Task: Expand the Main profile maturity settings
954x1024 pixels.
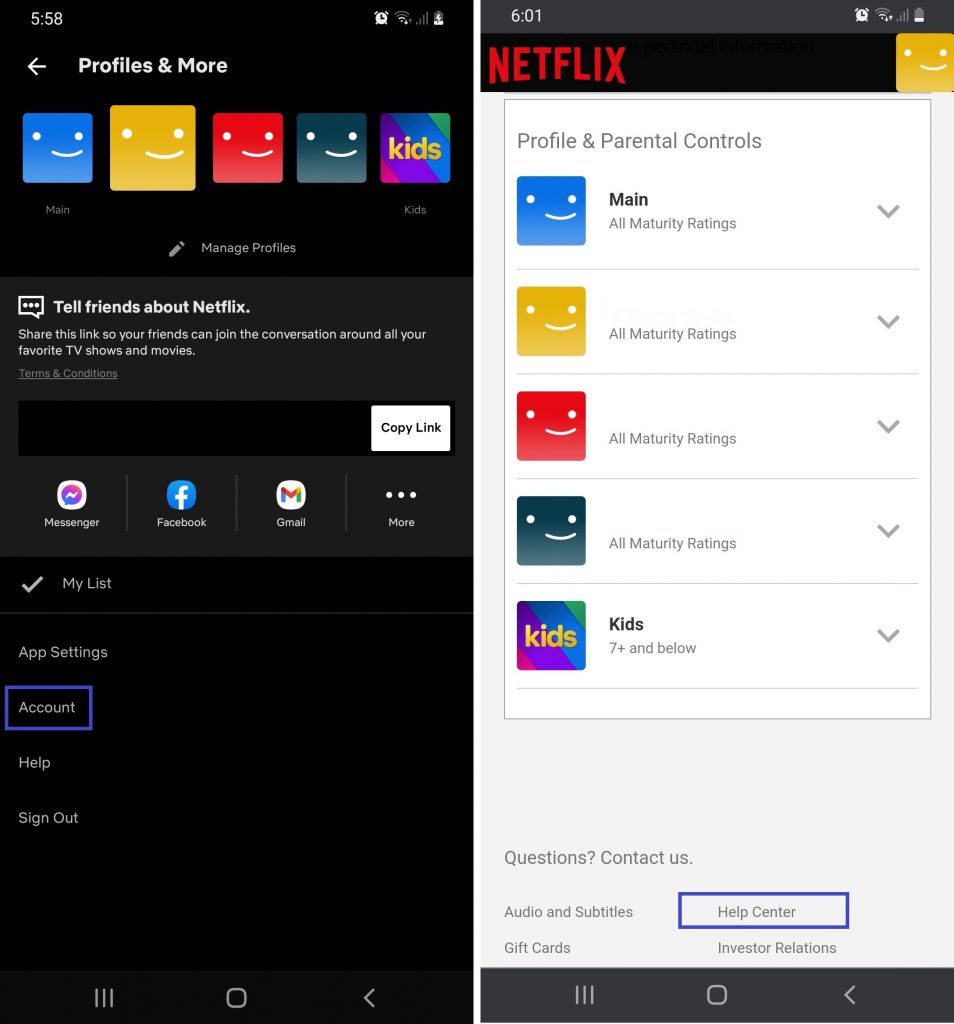Action: pos(888,211)
